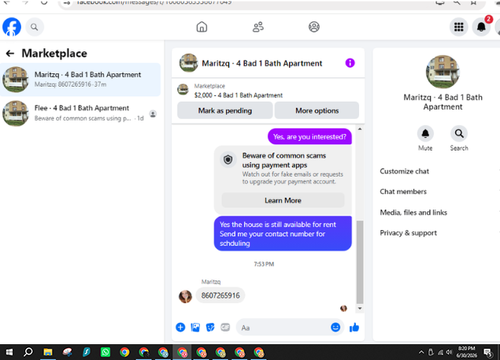
Task: Click taskbar clock 8:20 PM
Action: click(x=467, y=352)
